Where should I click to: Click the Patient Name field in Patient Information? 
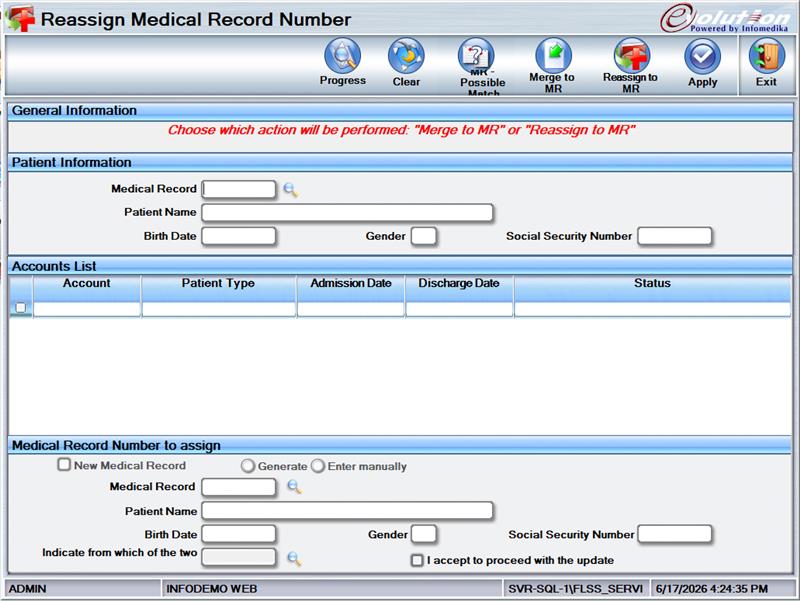[x=347, y=212]
